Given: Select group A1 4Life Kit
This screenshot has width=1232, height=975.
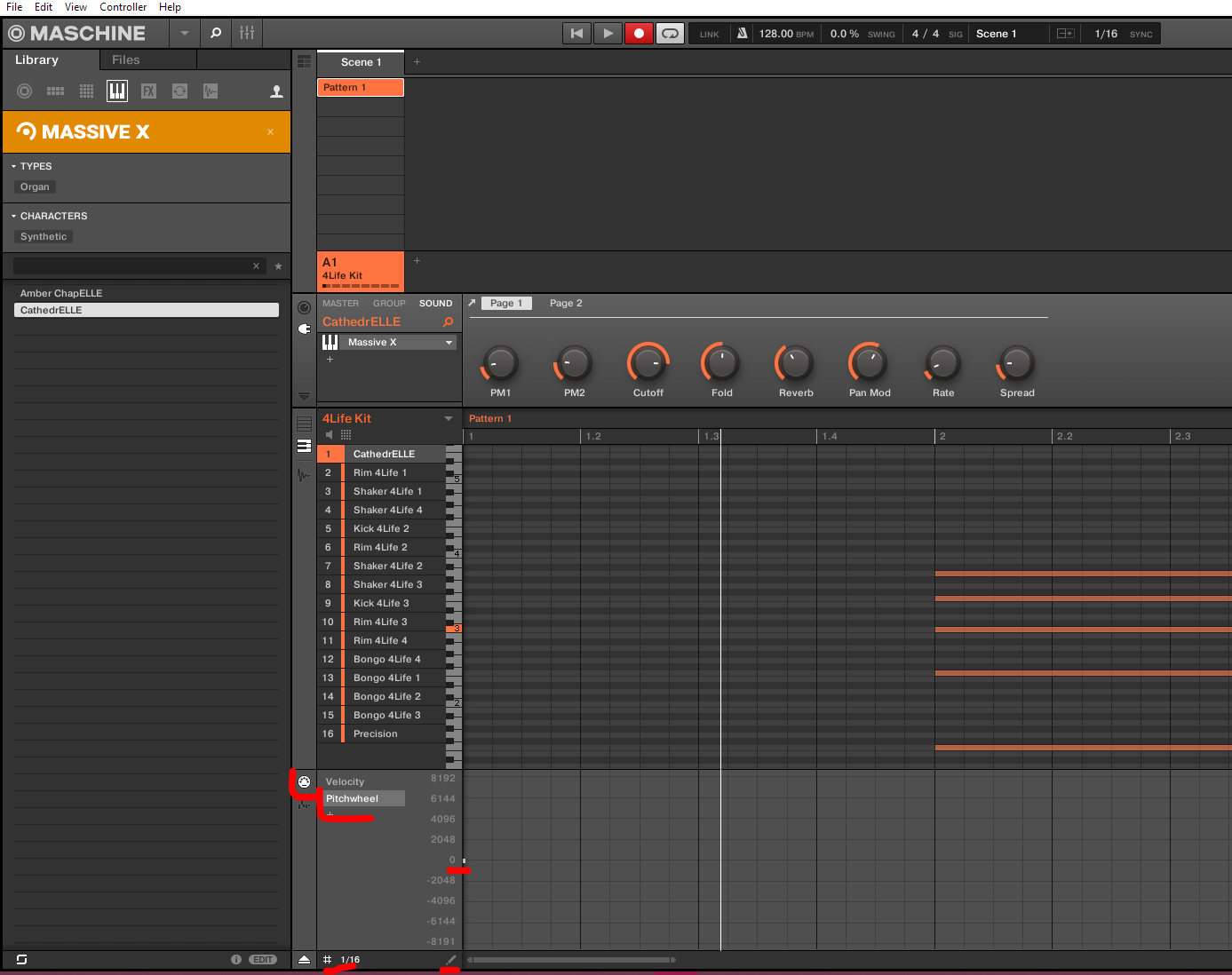Looking at the screenshot, I should [361, 271].
